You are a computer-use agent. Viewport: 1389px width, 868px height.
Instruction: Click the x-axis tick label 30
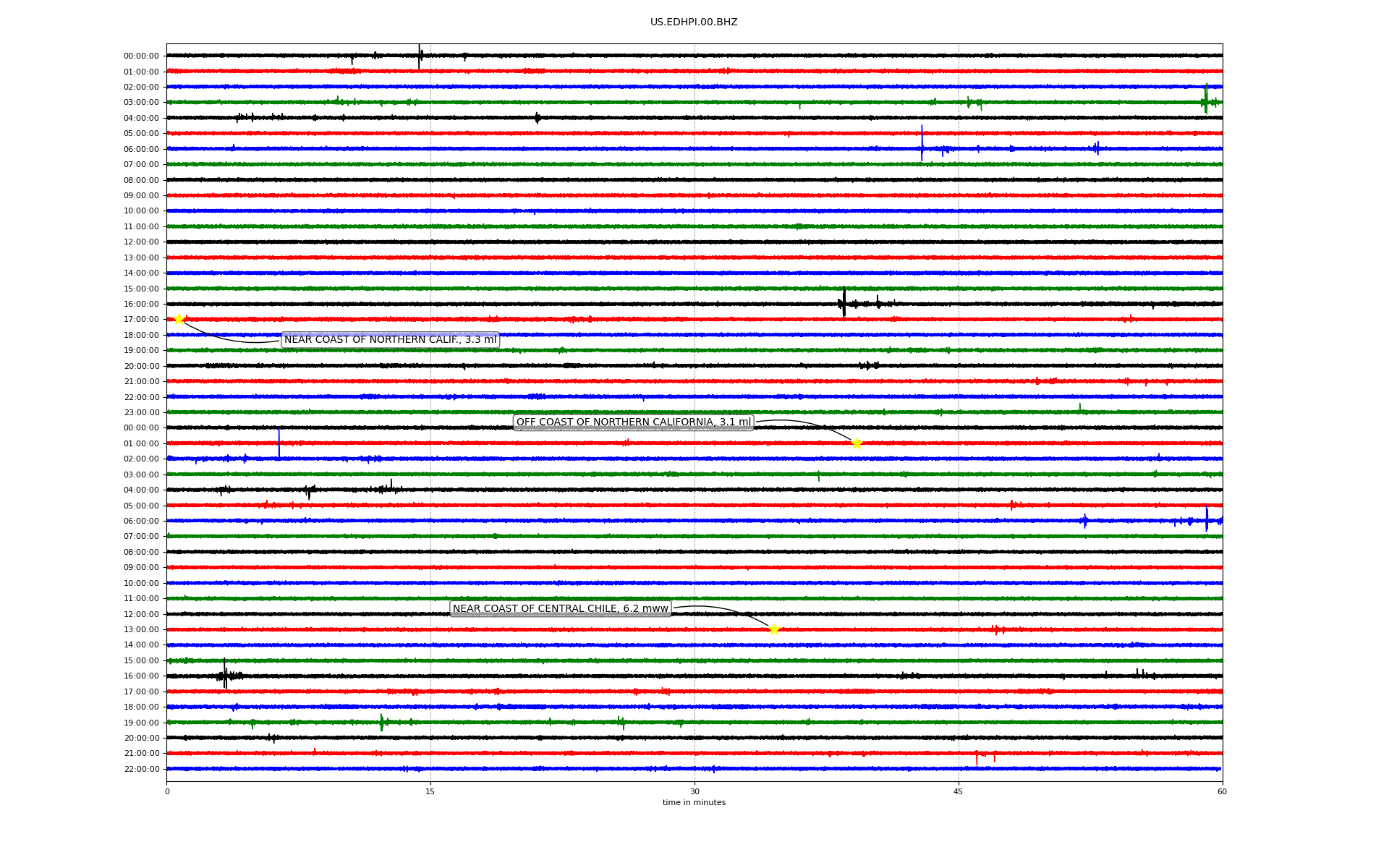(694, 791)
